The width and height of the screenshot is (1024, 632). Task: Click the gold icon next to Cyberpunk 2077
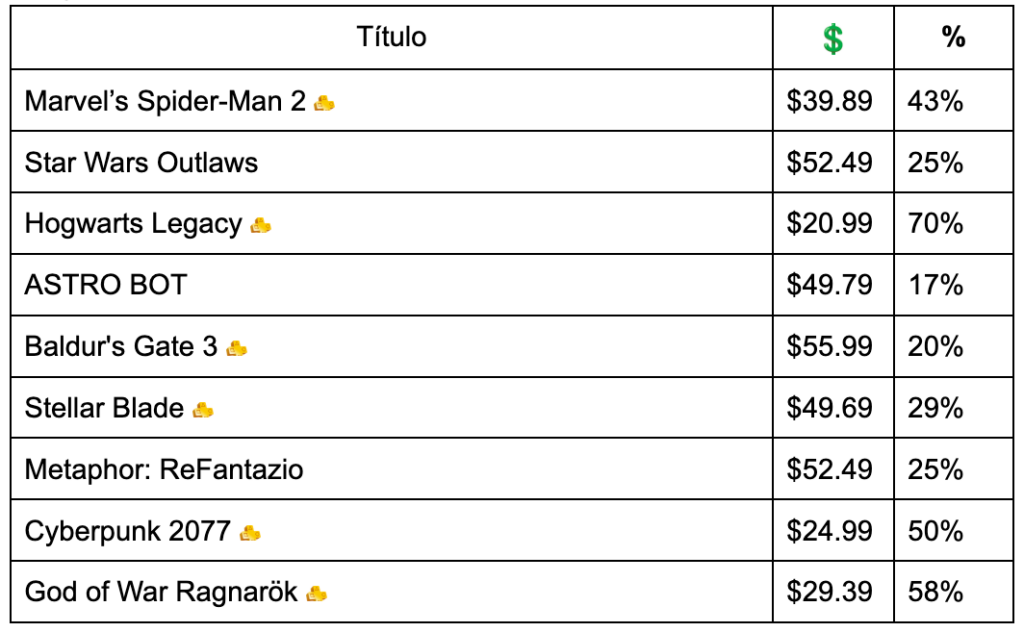coord(250,533)
